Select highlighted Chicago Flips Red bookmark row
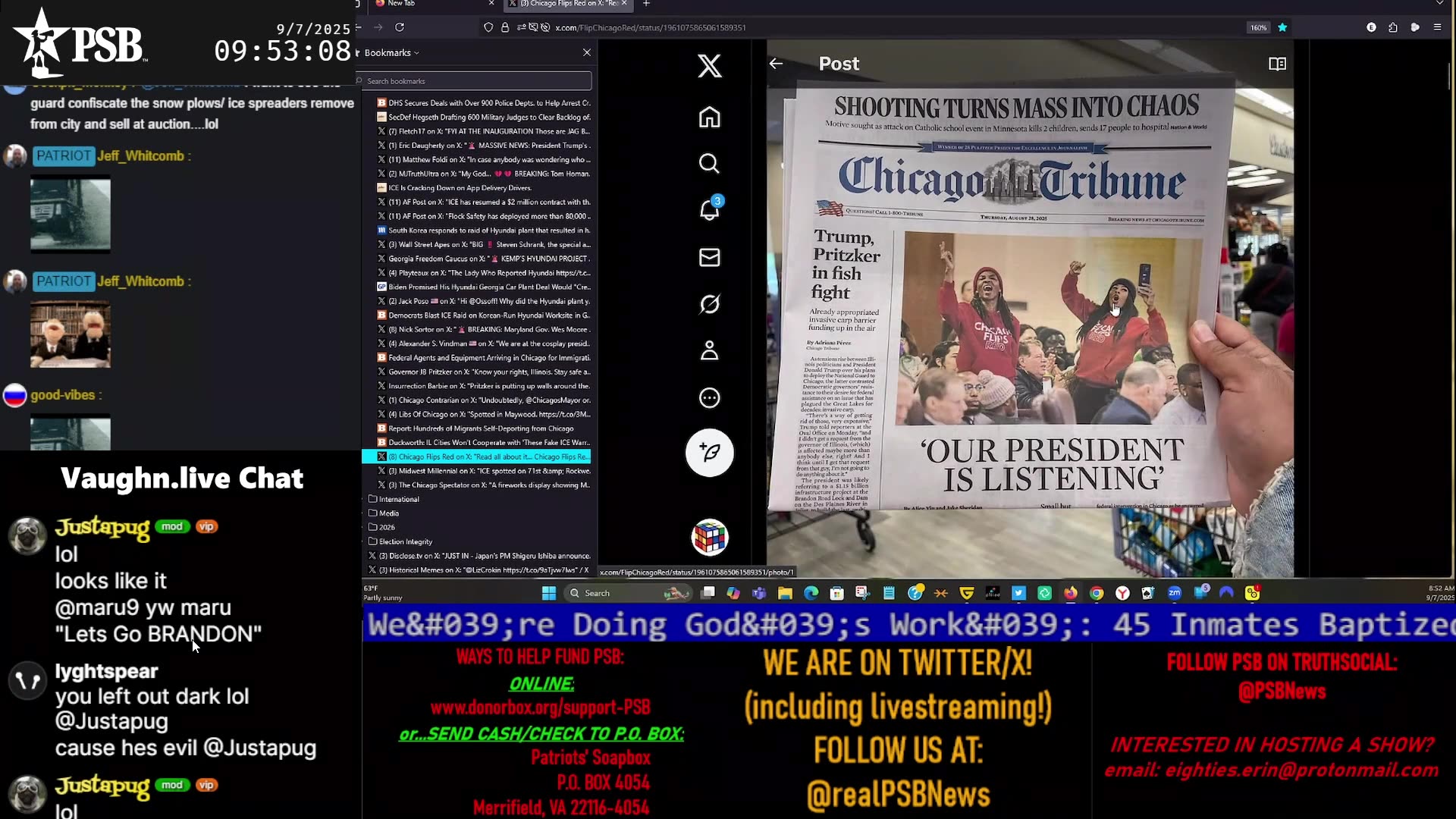The image size is (1456, 819). coord(476,457)
